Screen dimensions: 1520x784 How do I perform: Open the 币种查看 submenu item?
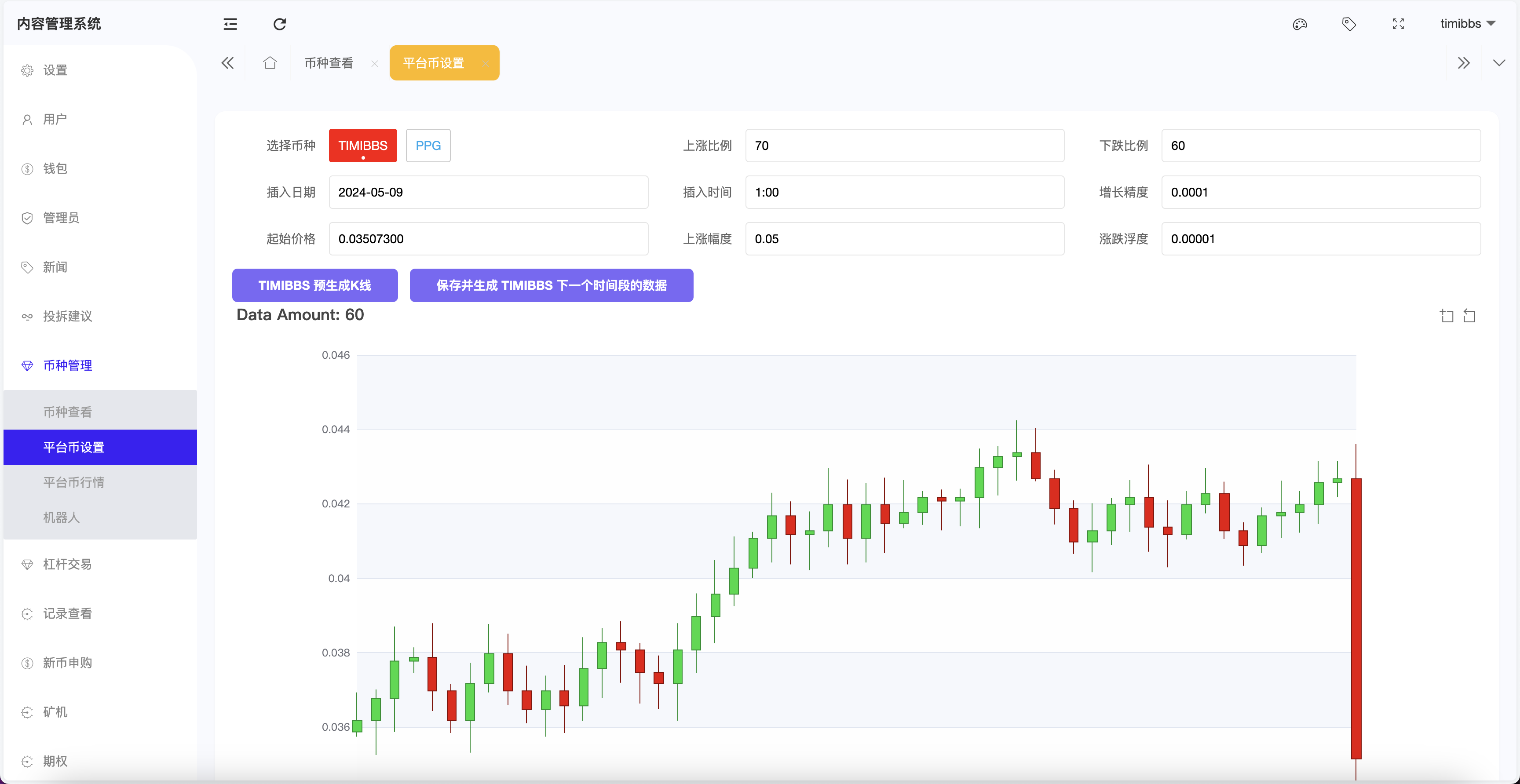pyautogui.click(x=100, y=412)
